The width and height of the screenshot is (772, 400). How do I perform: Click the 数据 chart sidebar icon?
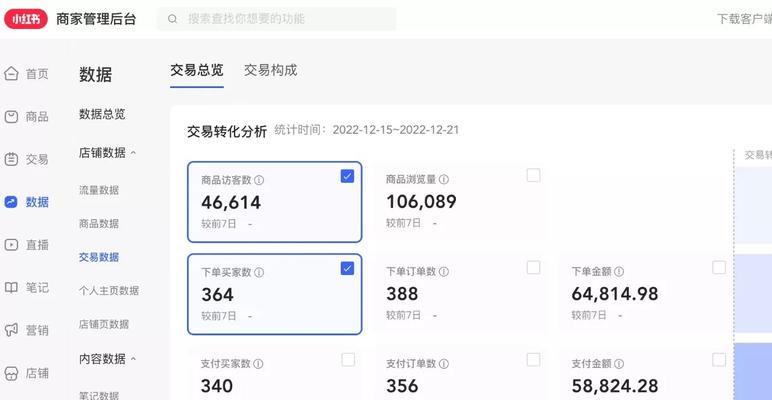click(x=11, y=202)
